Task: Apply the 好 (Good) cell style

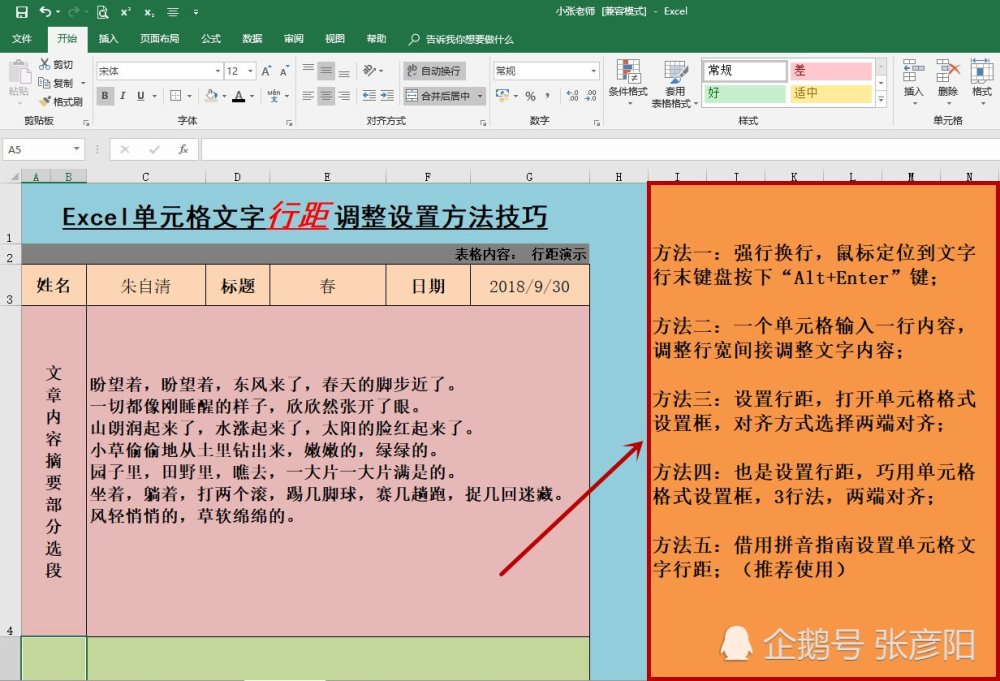Action: click(x=744, y=93)
